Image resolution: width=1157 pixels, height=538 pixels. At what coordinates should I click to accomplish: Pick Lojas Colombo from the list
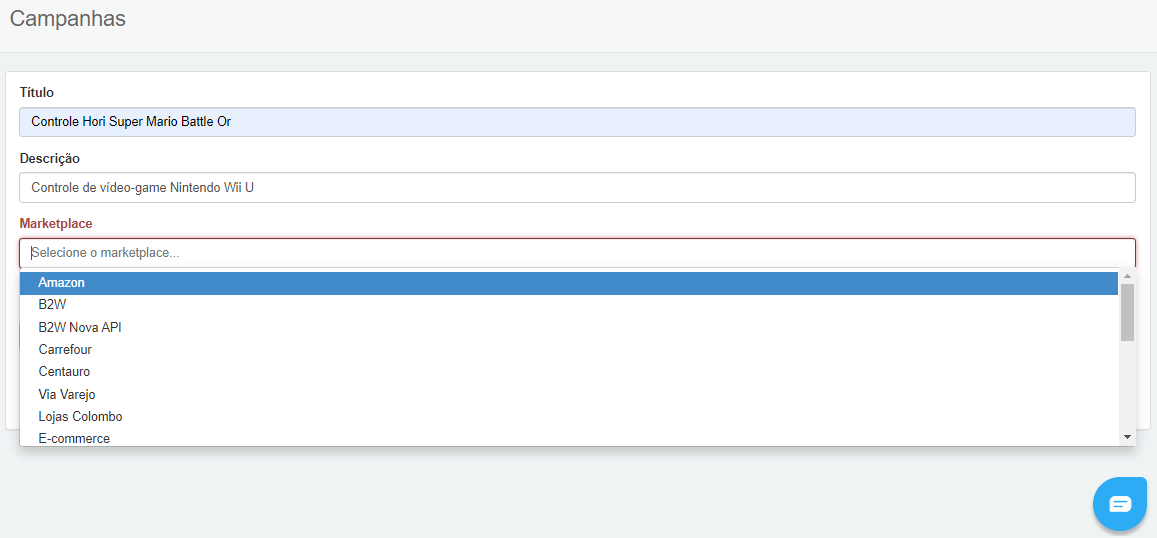click(x=80, y=416)
